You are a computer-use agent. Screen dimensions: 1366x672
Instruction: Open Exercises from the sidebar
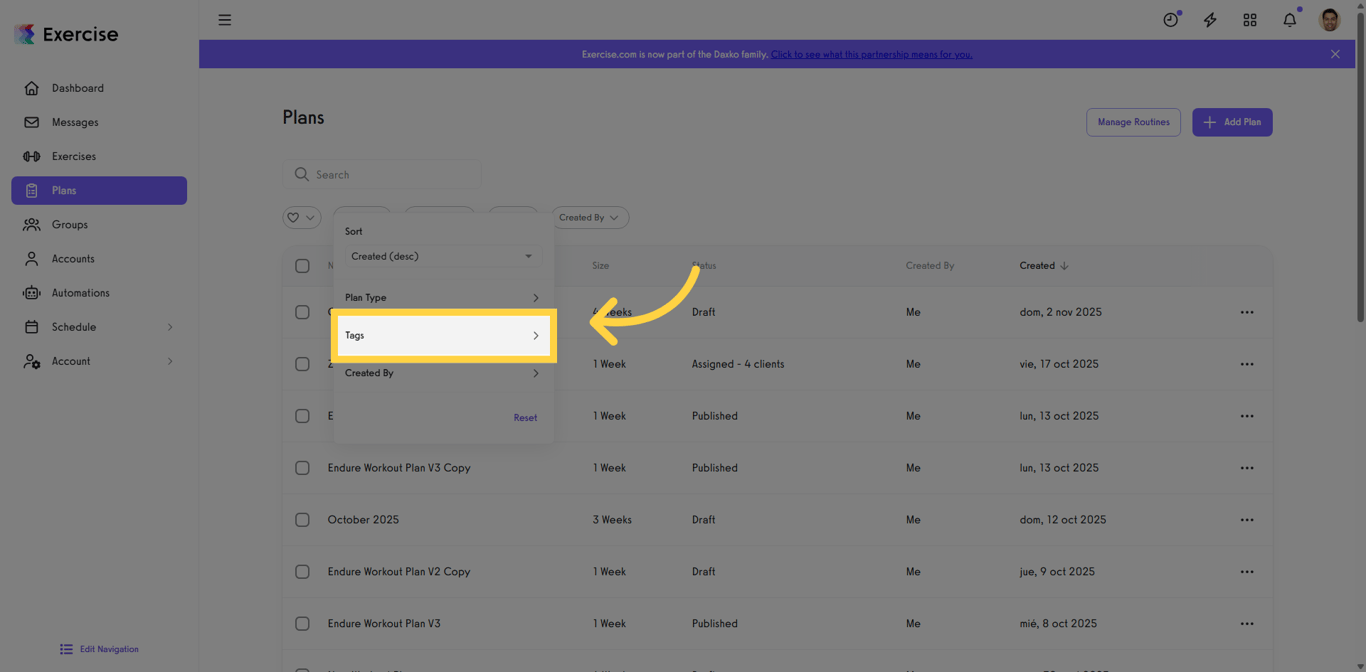(75, 156)
